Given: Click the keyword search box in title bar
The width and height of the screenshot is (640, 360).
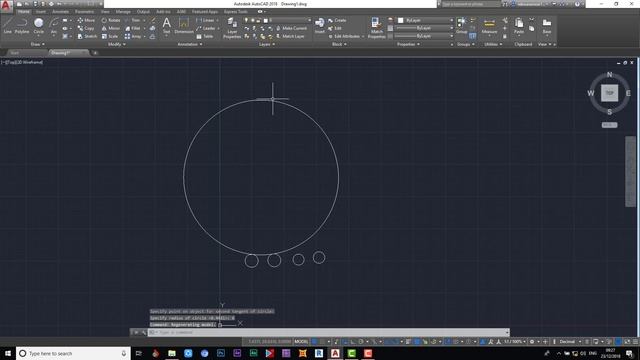Looking at the screenshot, I should point(470,4).
